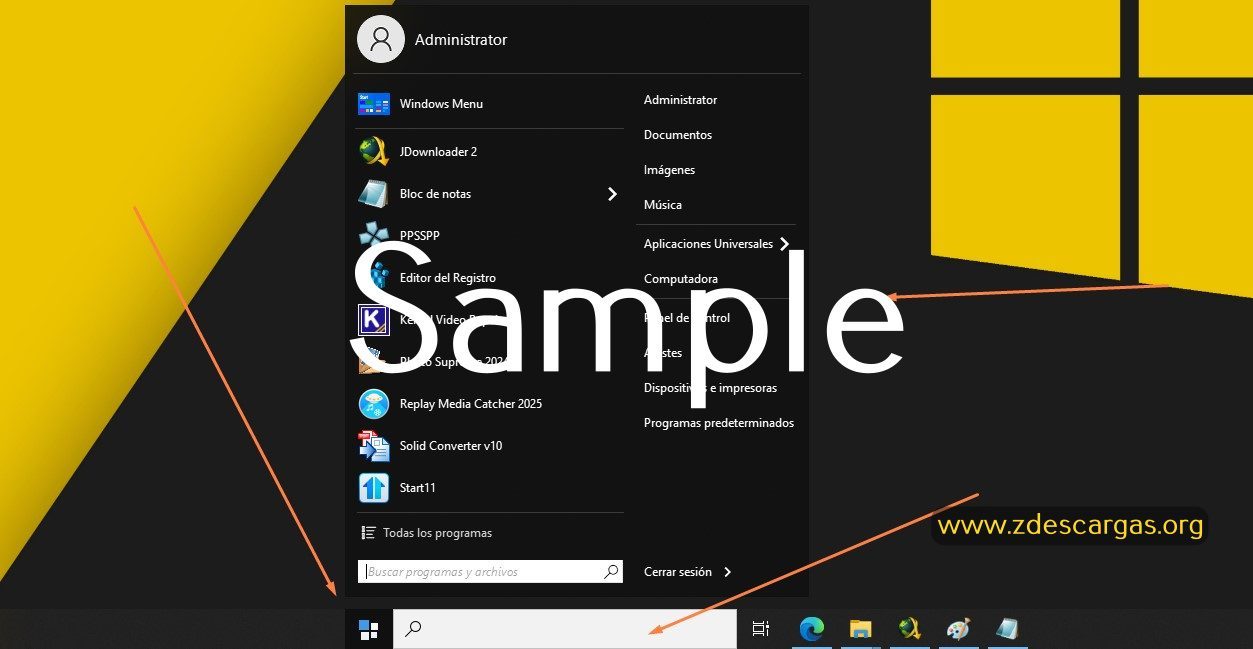The height and width of the screenshot is (649, 1253).
Task: Open Computadora from the right column
Action: pyautogui.click(x=681, y=279)
